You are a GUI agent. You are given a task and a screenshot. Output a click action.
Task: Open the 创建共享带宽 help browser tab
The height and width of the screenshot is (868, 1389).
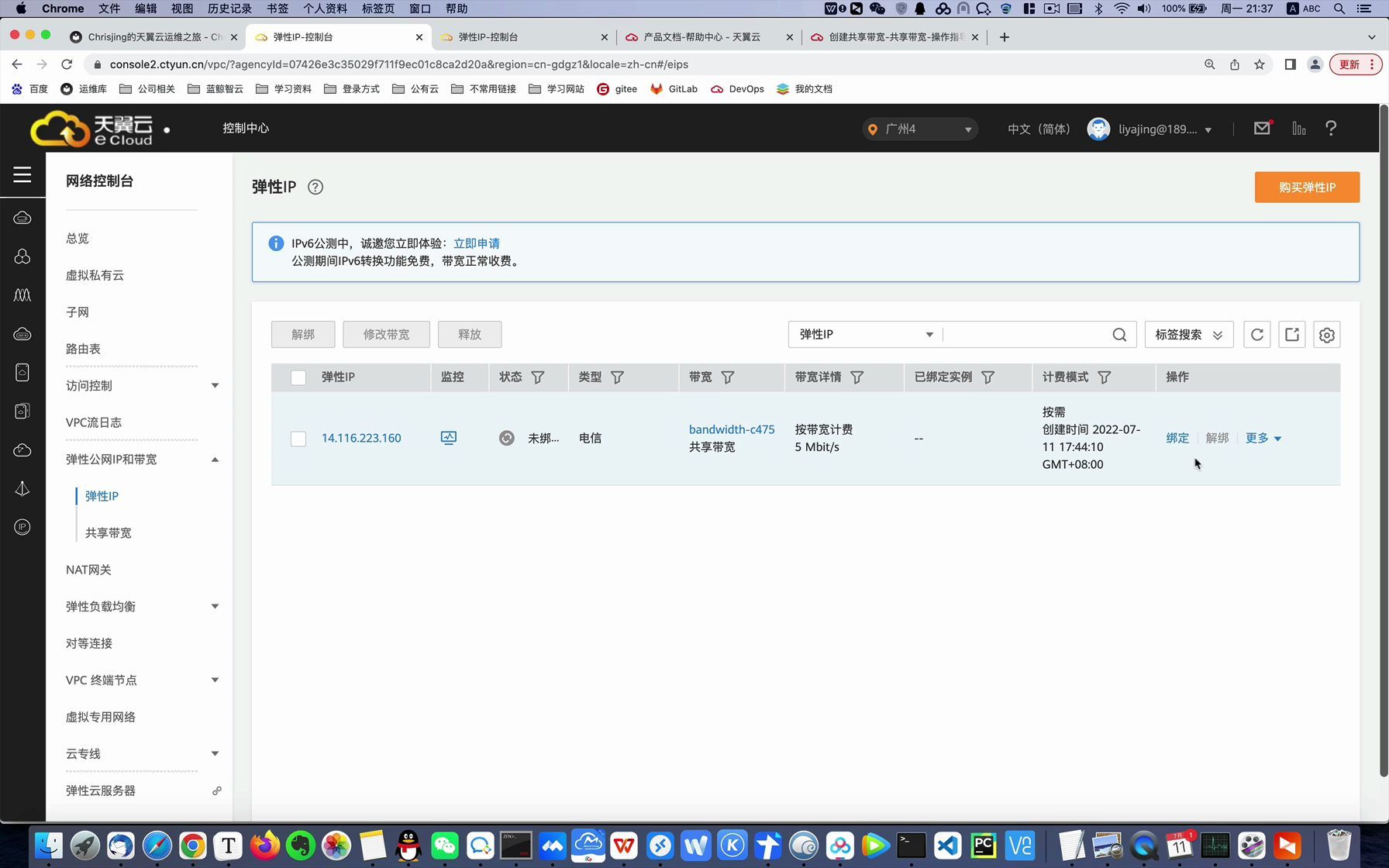pos(890,36)
